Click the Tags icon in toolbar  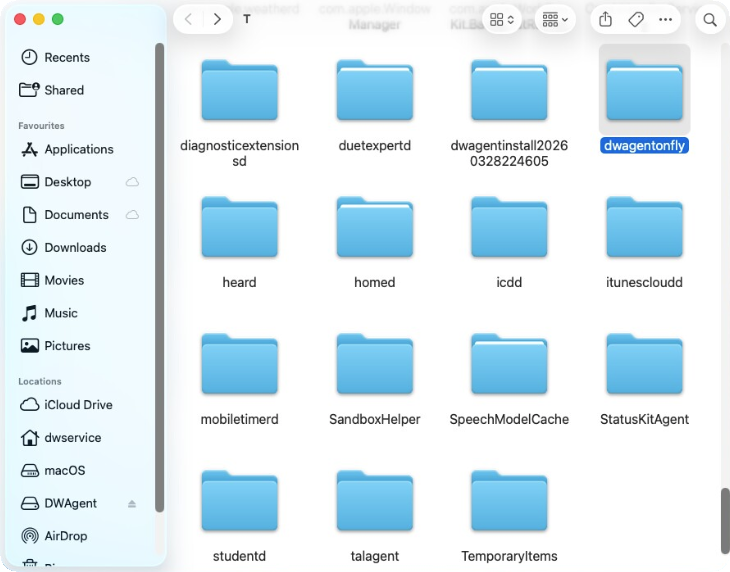[636, 19]
